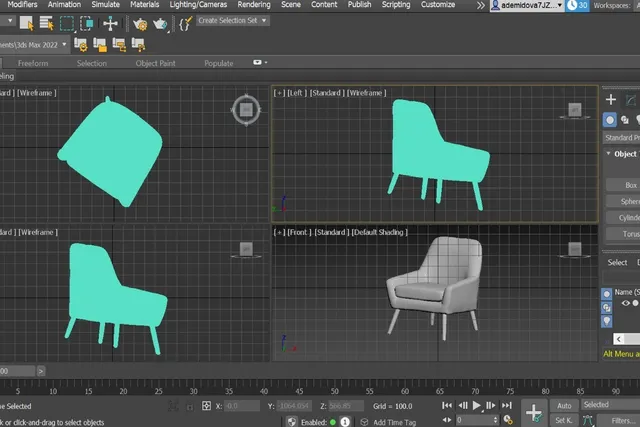
Task: Select the Shapes category icon
Action: tap(625, 120)
